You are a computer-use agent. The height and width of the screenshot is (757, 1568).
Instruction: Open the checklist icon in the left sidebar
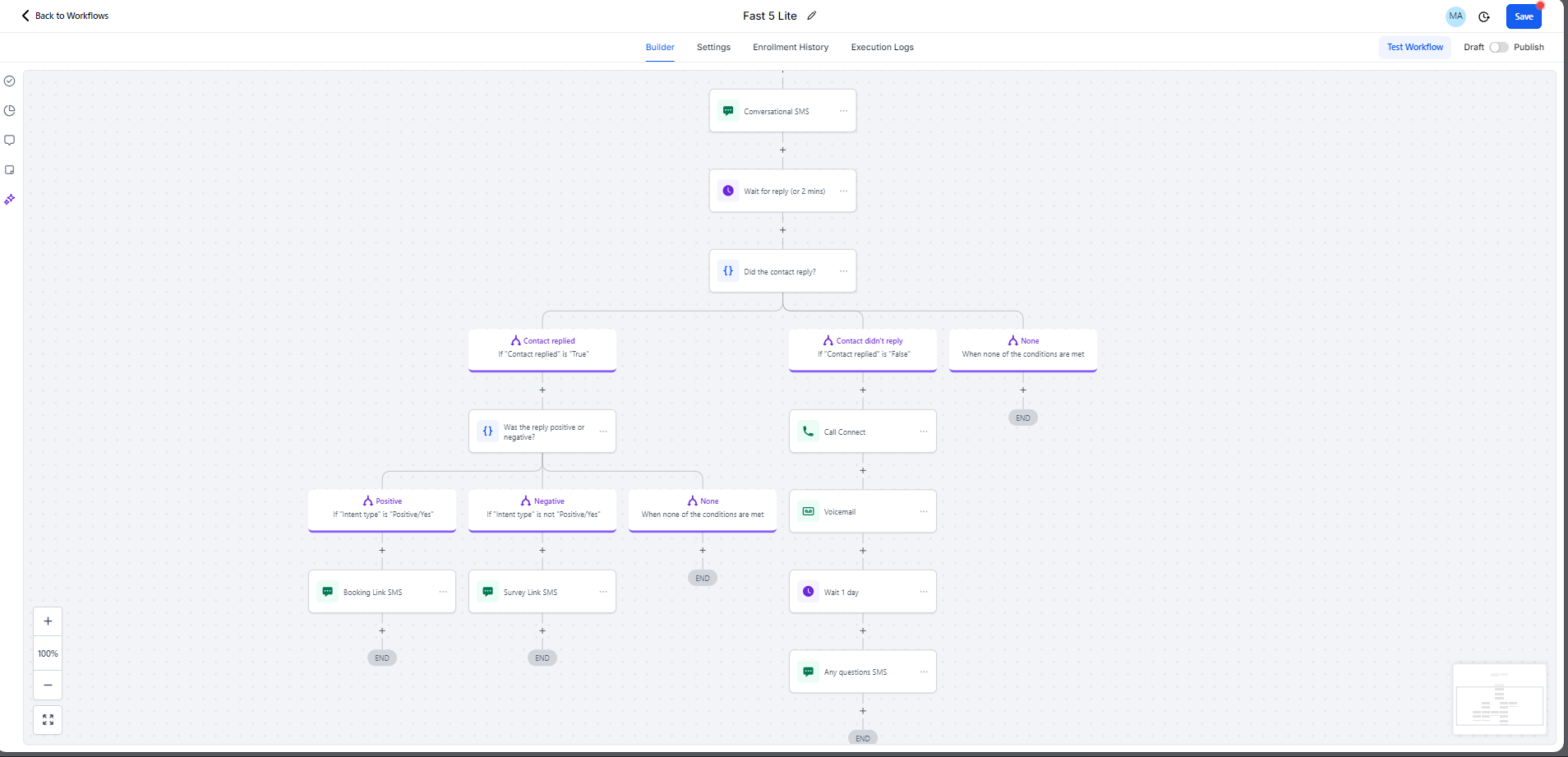click(x=10, y=81)
